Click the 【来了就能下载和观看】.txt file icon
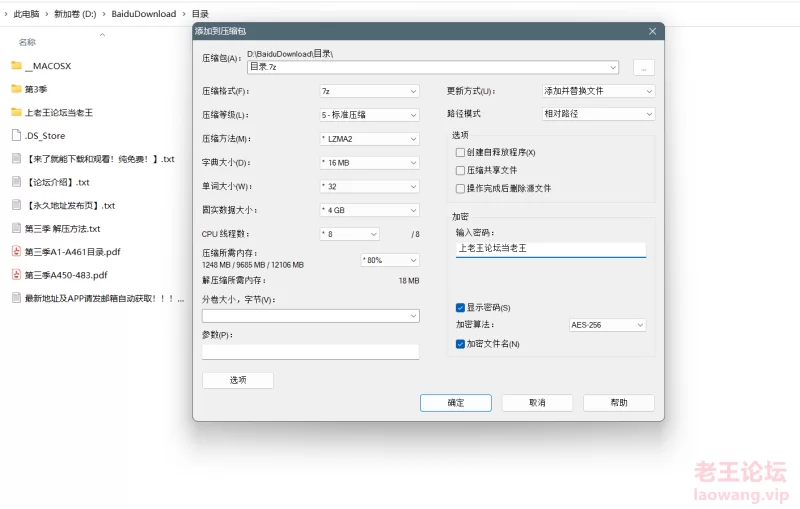Screen dimensions: 800x509 click(x=17, y=159)
